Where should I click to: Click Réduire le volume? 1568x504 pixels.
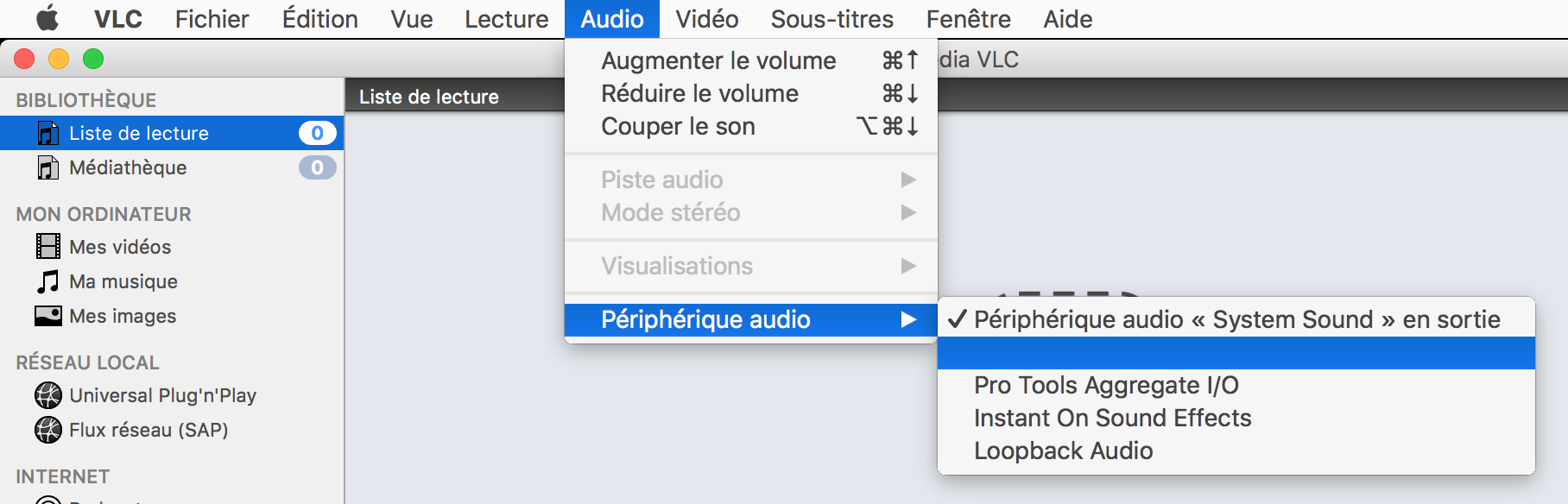[x=699, y=93]
